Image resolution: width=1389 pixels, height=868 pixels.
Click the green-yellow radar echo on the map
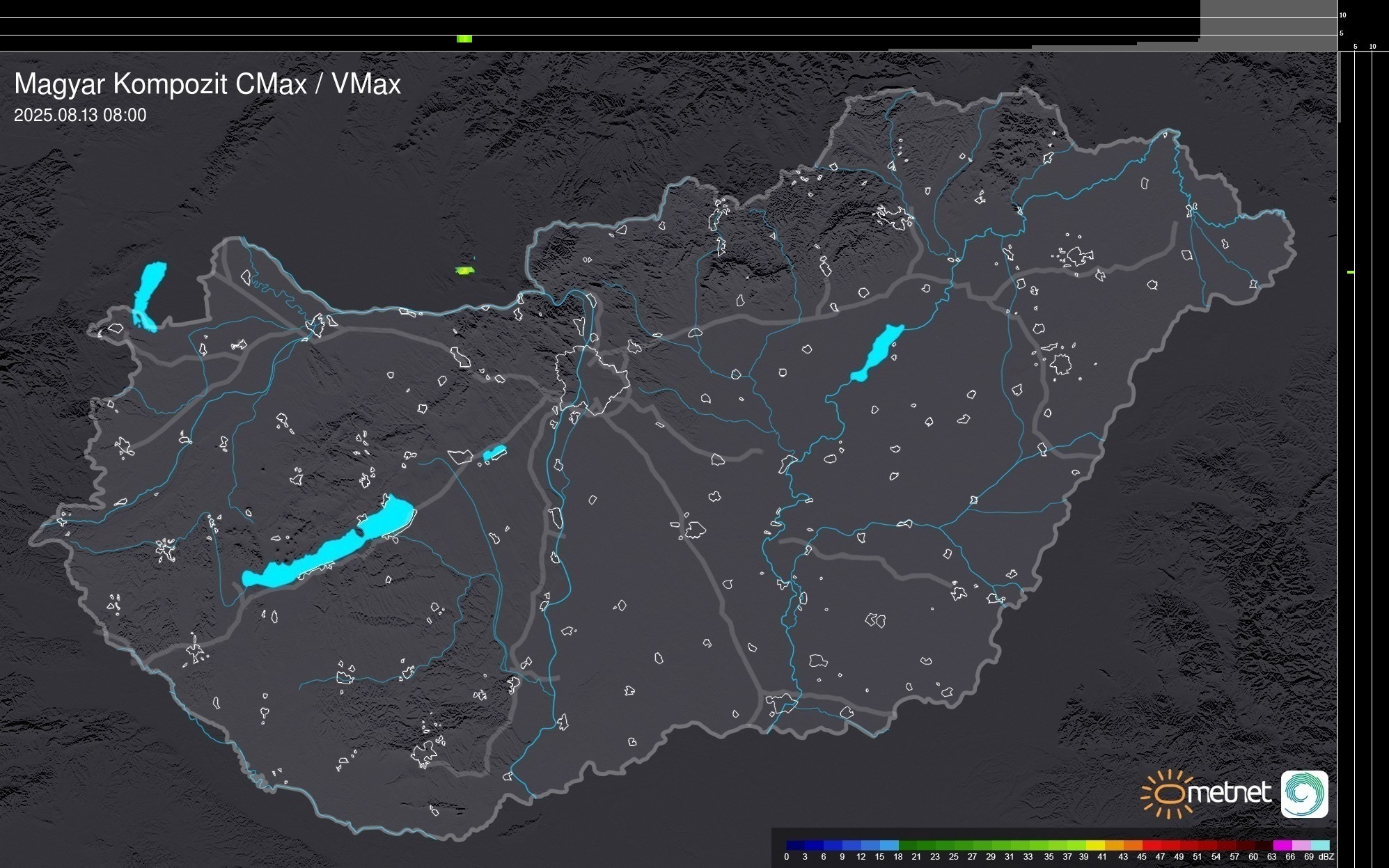pyautogui.click(x=464, y=270)
